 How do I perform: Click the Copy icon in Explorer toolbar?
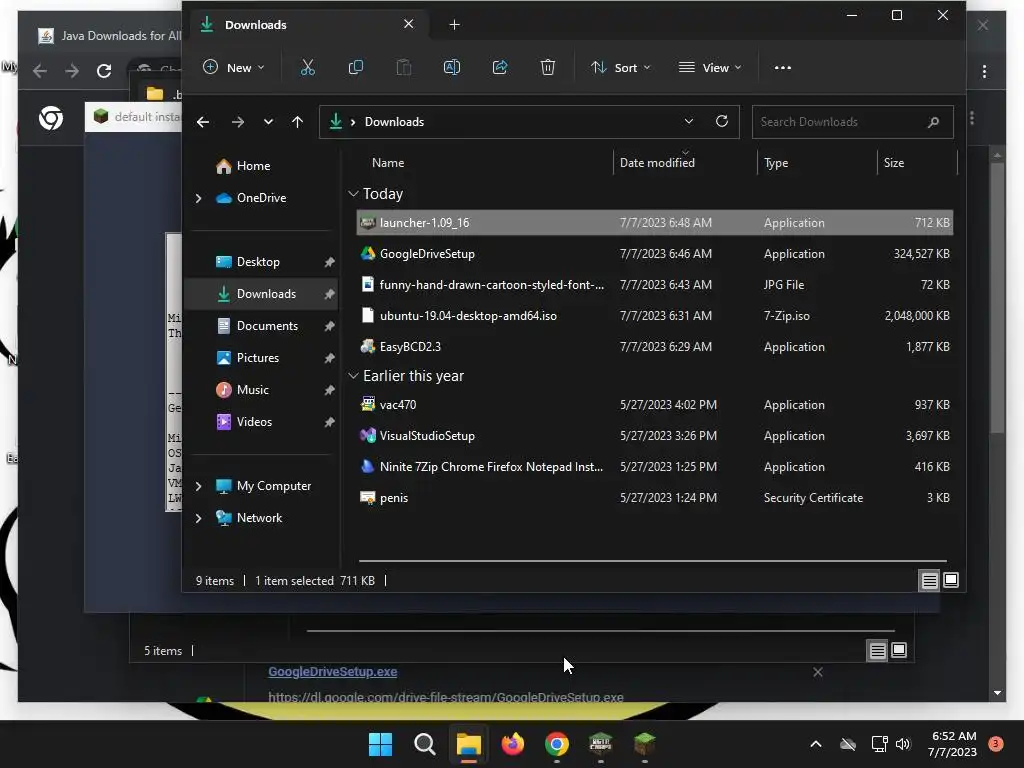[356, 67]
